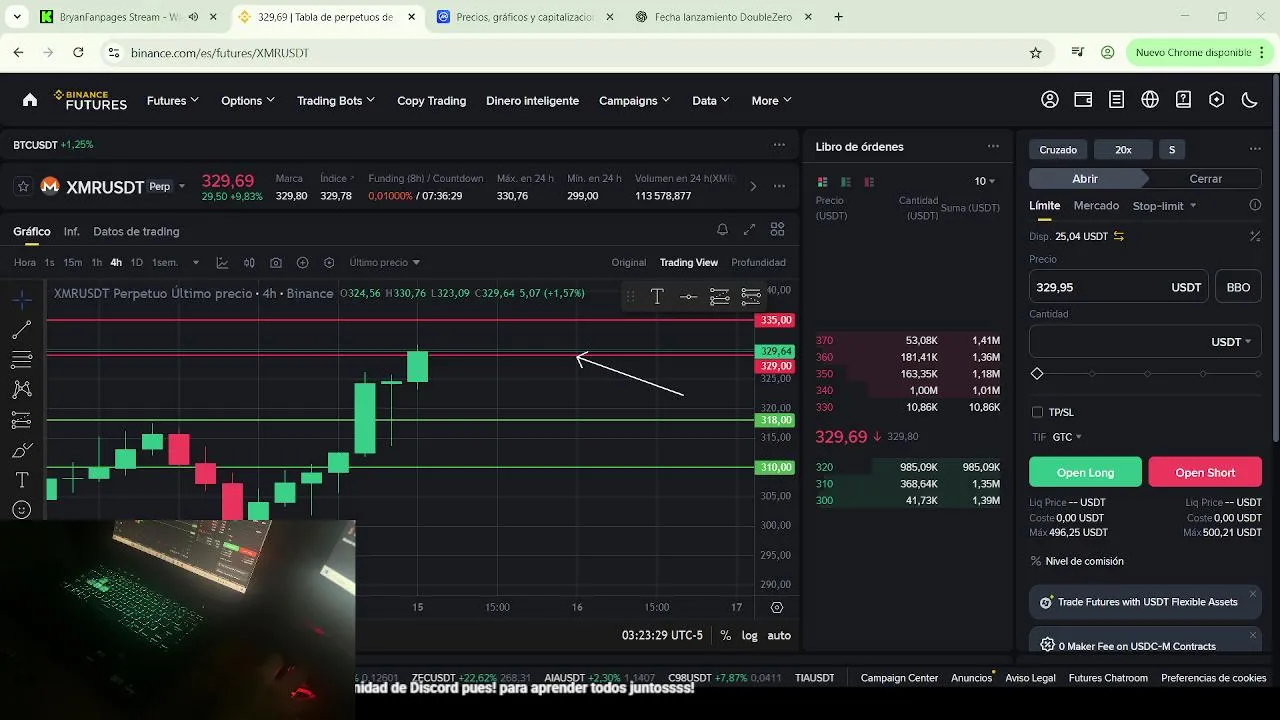This screenshot has height=720, width=1280.
Task: Click the add plus circle chart icon
Action: [303, 262]
